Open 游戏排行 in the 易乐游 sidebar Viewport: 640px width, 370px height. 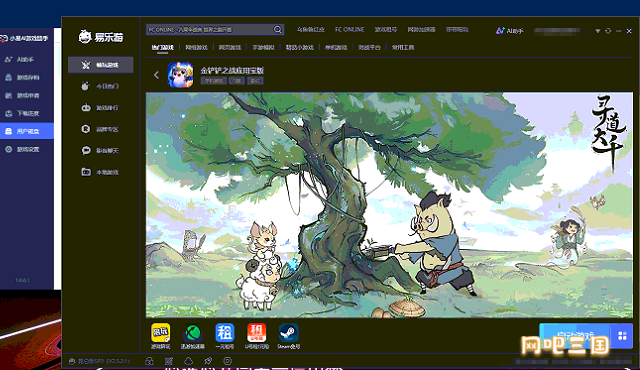(x=100, y=108)
